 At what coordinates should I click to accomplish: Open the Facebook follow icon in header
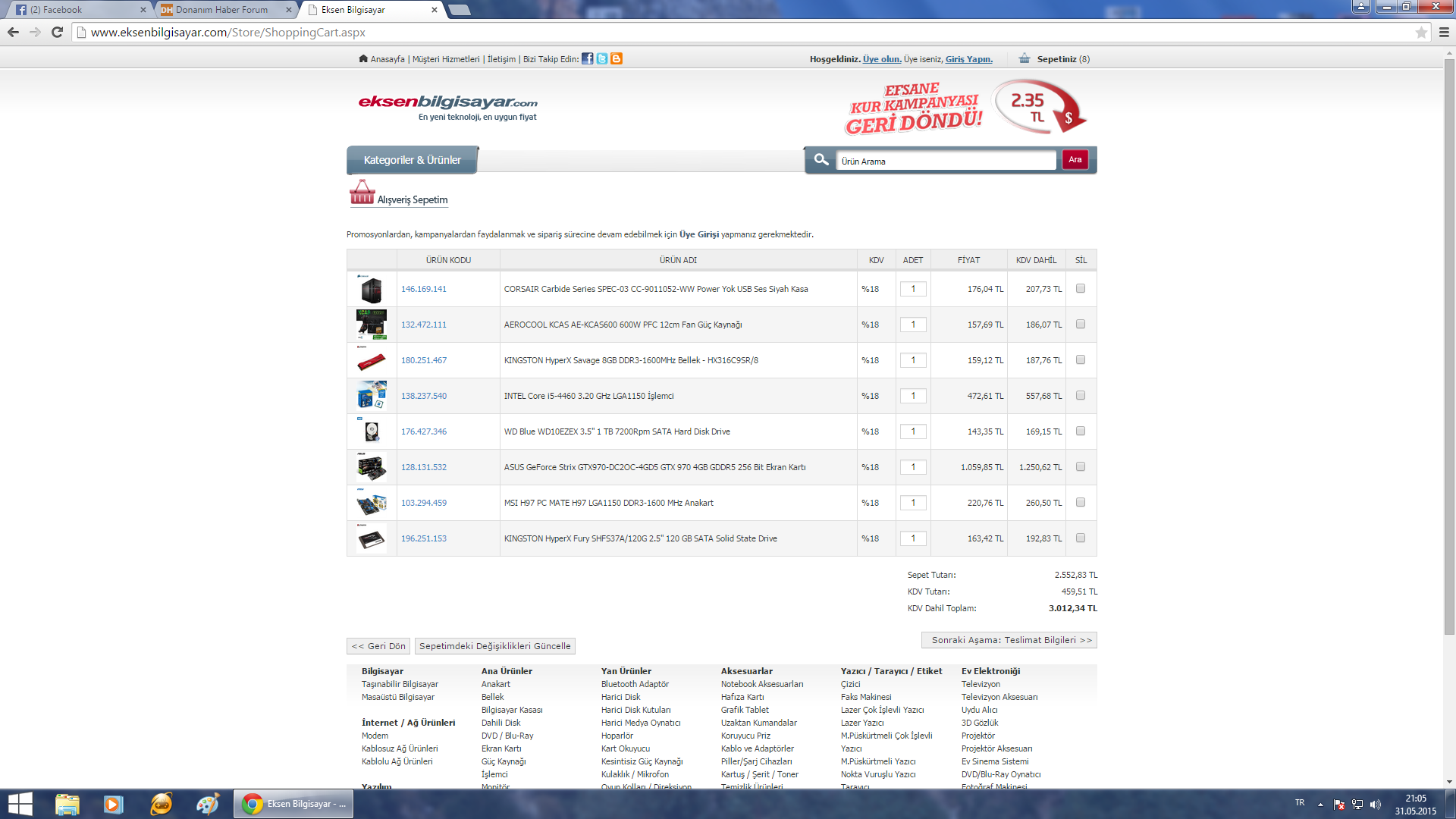pyautogui.click(x=587, y=58)
